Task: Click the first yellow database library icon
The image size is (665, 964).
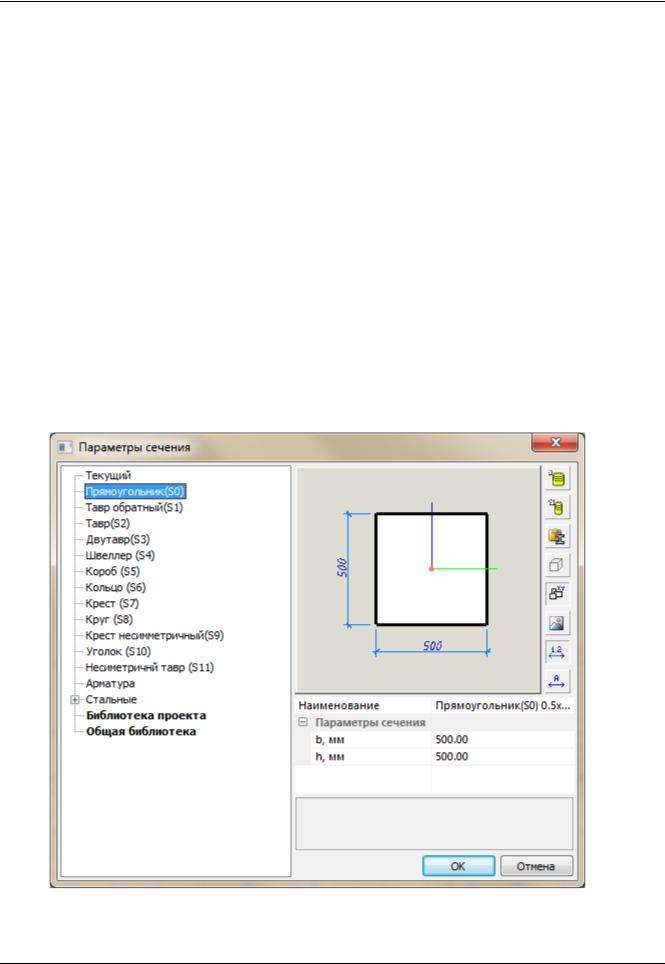Action: pos(557,478)
